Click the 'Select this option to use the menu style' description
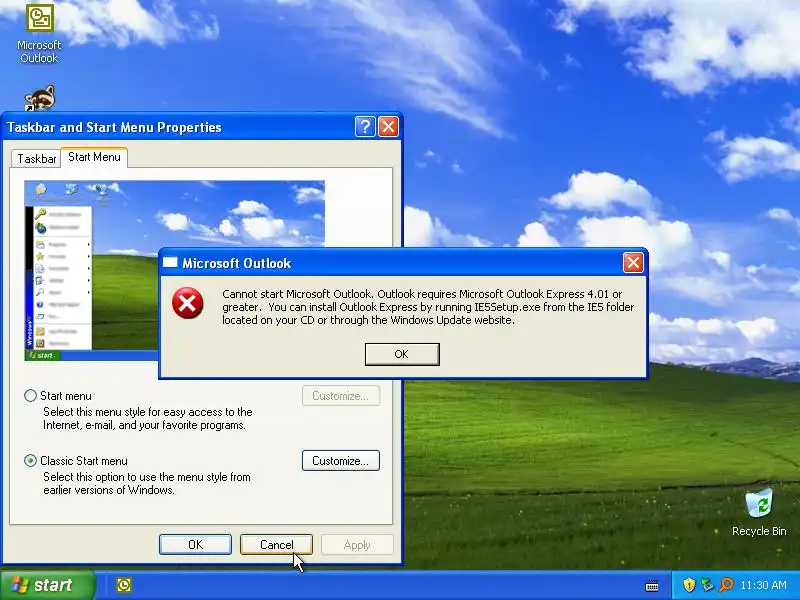This screenshot has height=600, width=800. pos(146,483)
